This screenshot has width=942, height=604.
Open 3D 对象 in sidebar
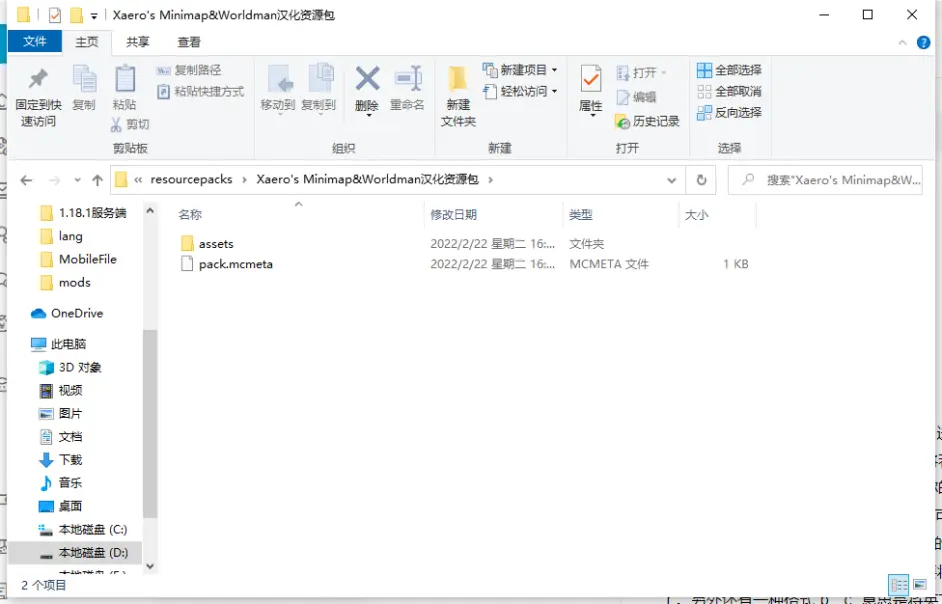coord(70,367)
